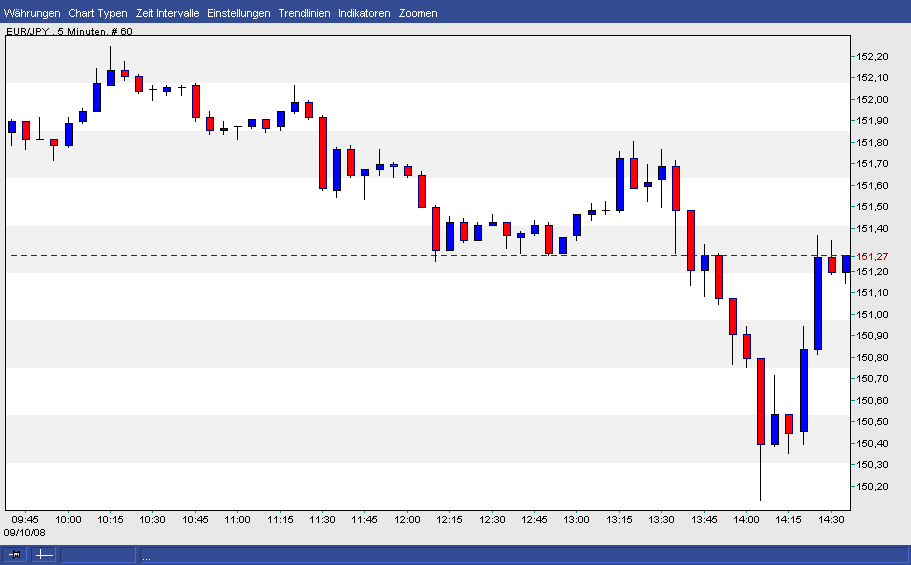
Task: Click the 09:45 time axis label
Action: (x=25, y=520)
